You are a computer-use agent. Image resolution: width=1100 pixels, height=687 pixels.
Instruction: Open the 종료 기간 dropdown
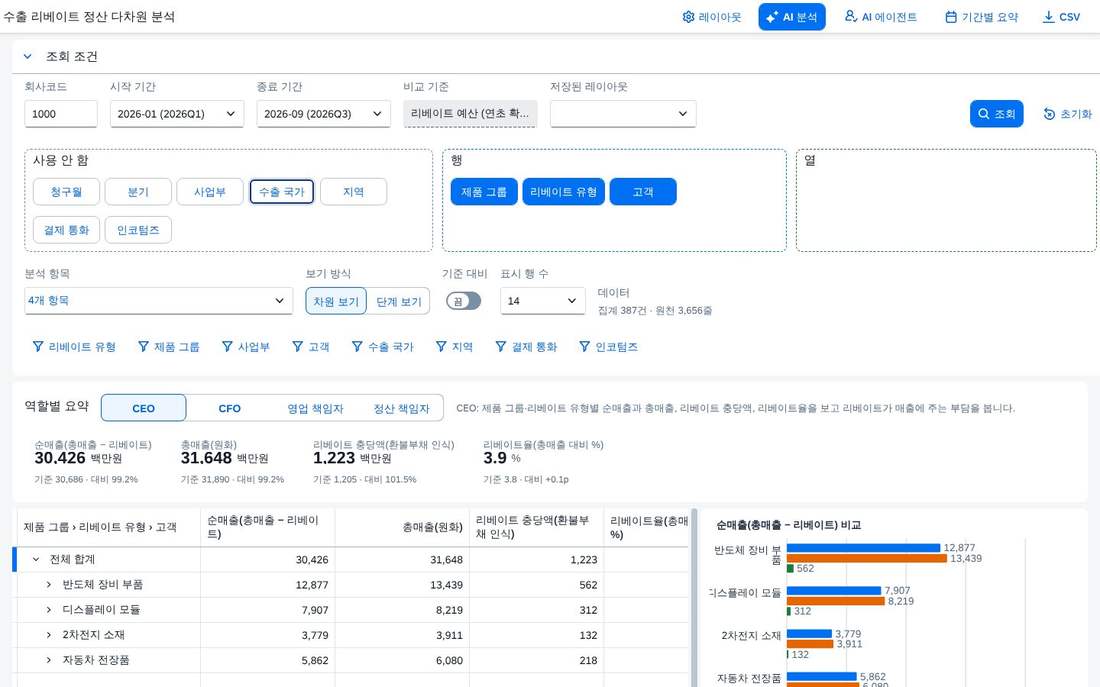tap(323, 114)
